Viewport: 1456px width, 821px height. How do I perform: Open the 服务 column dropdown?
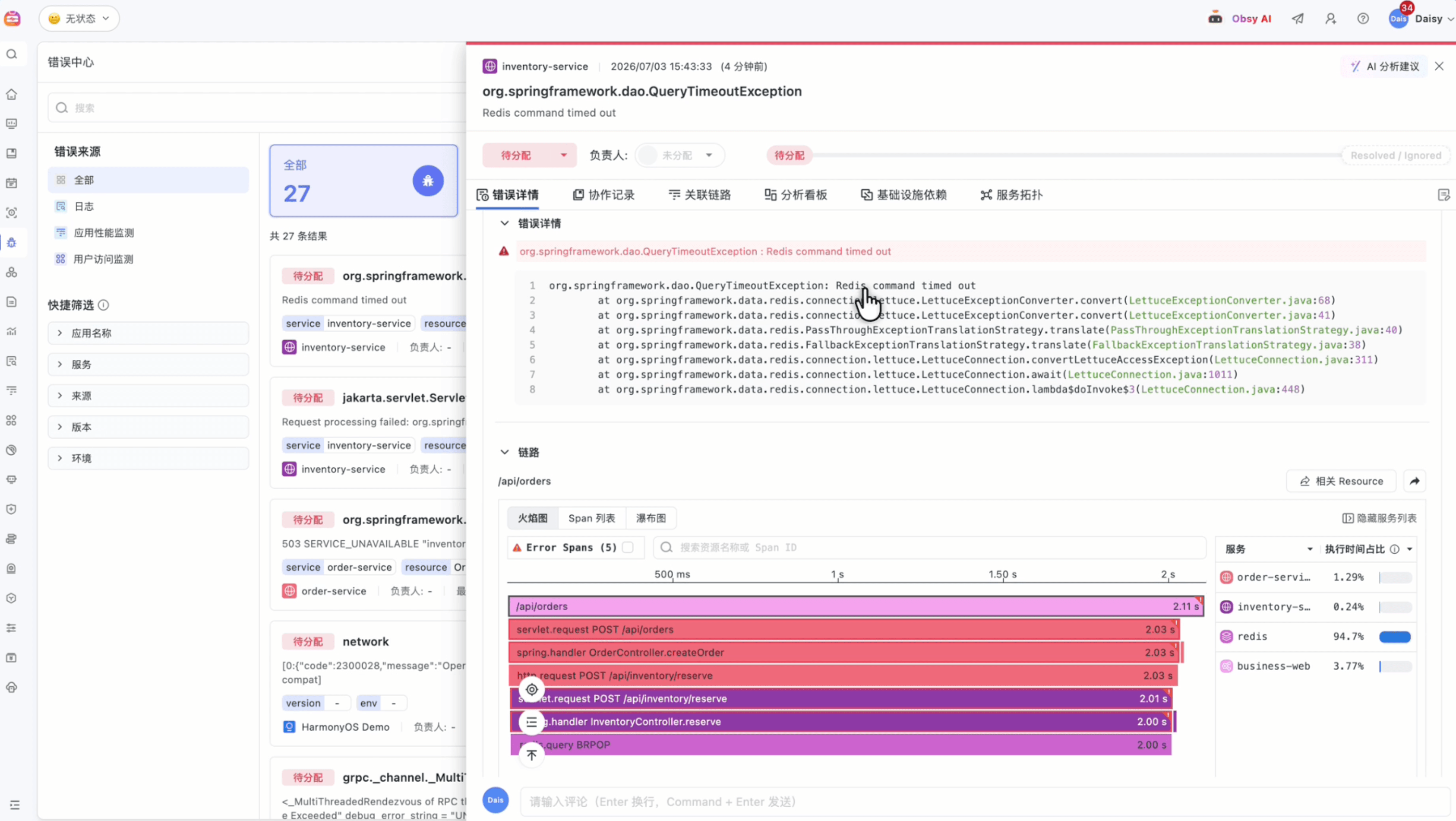(1309, 550)
